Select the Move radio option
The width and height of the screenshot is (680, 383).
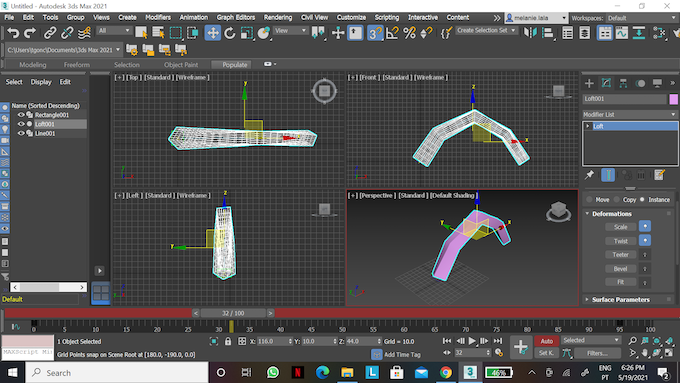(x=589, y=200)
